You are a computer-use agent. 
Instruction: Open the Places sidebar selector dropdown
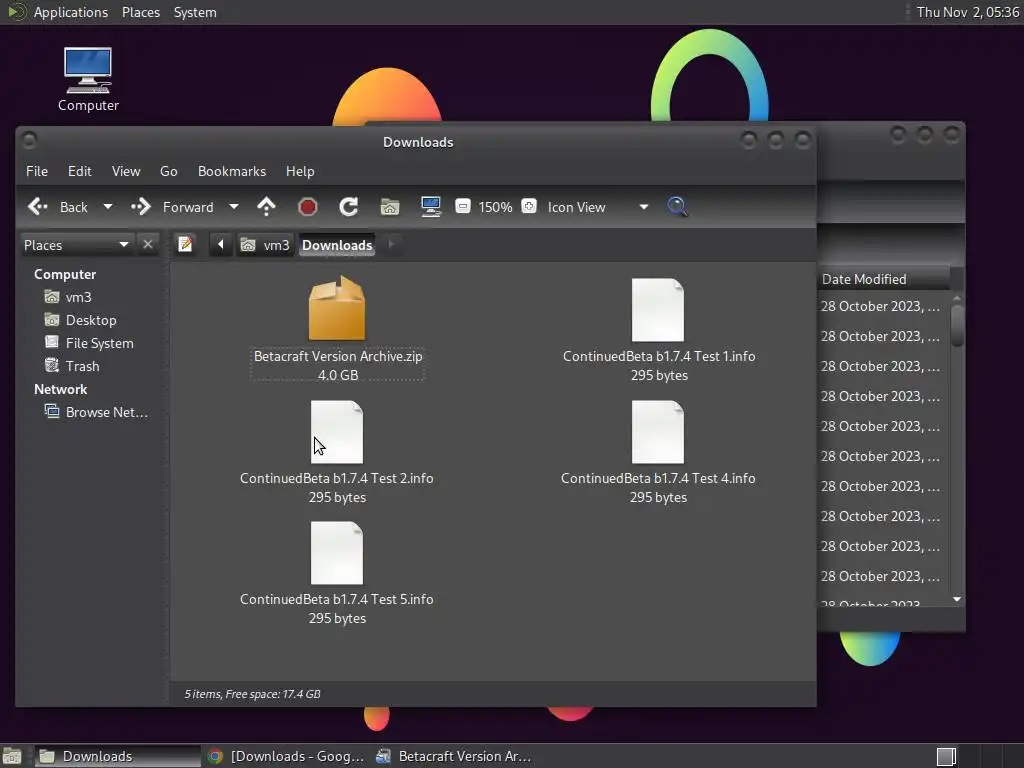coord(77,245)
